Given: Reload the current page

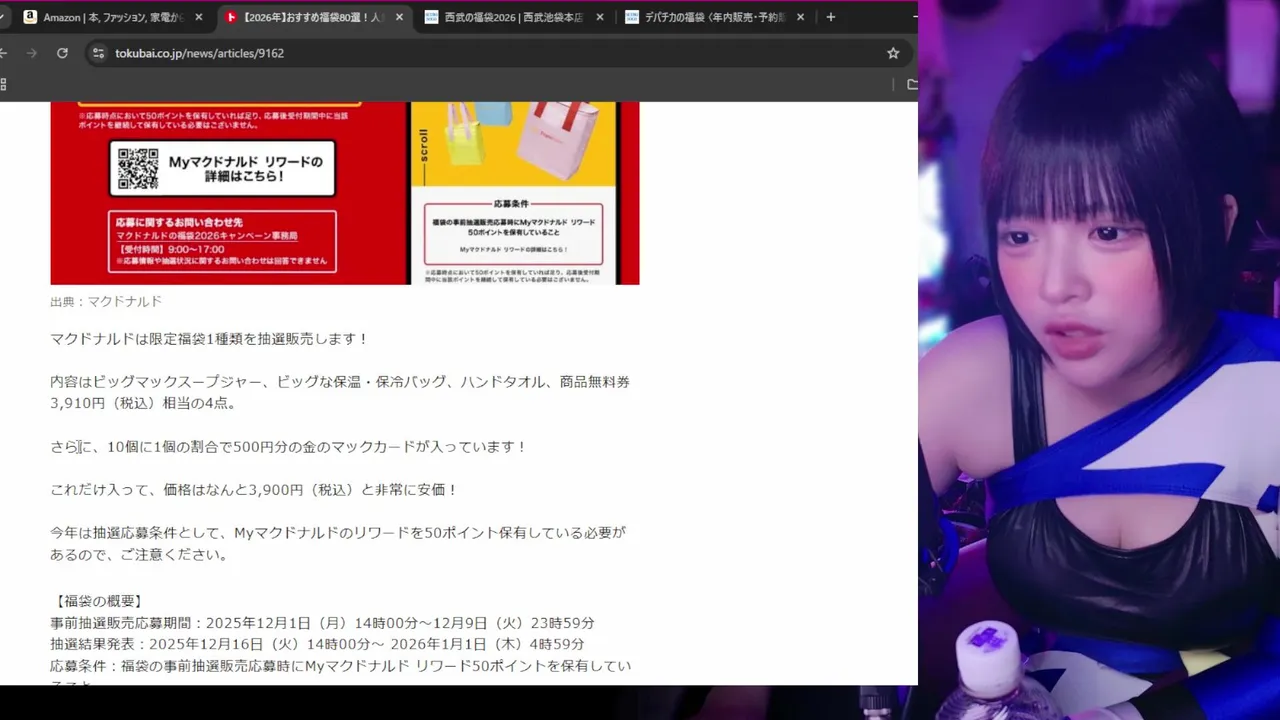Looking at the screenshot, I should 62,53.
